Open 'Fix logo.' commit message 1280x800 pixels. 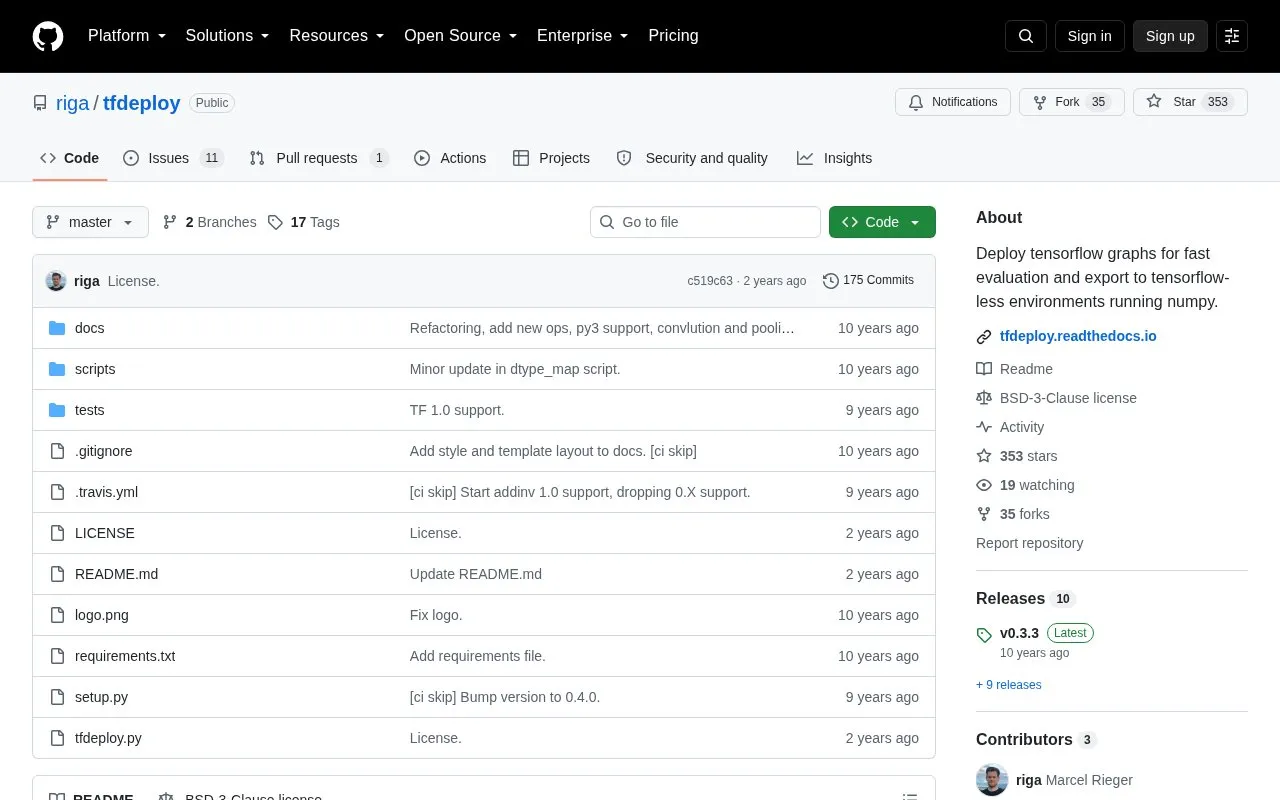click(x=436, y=615)
